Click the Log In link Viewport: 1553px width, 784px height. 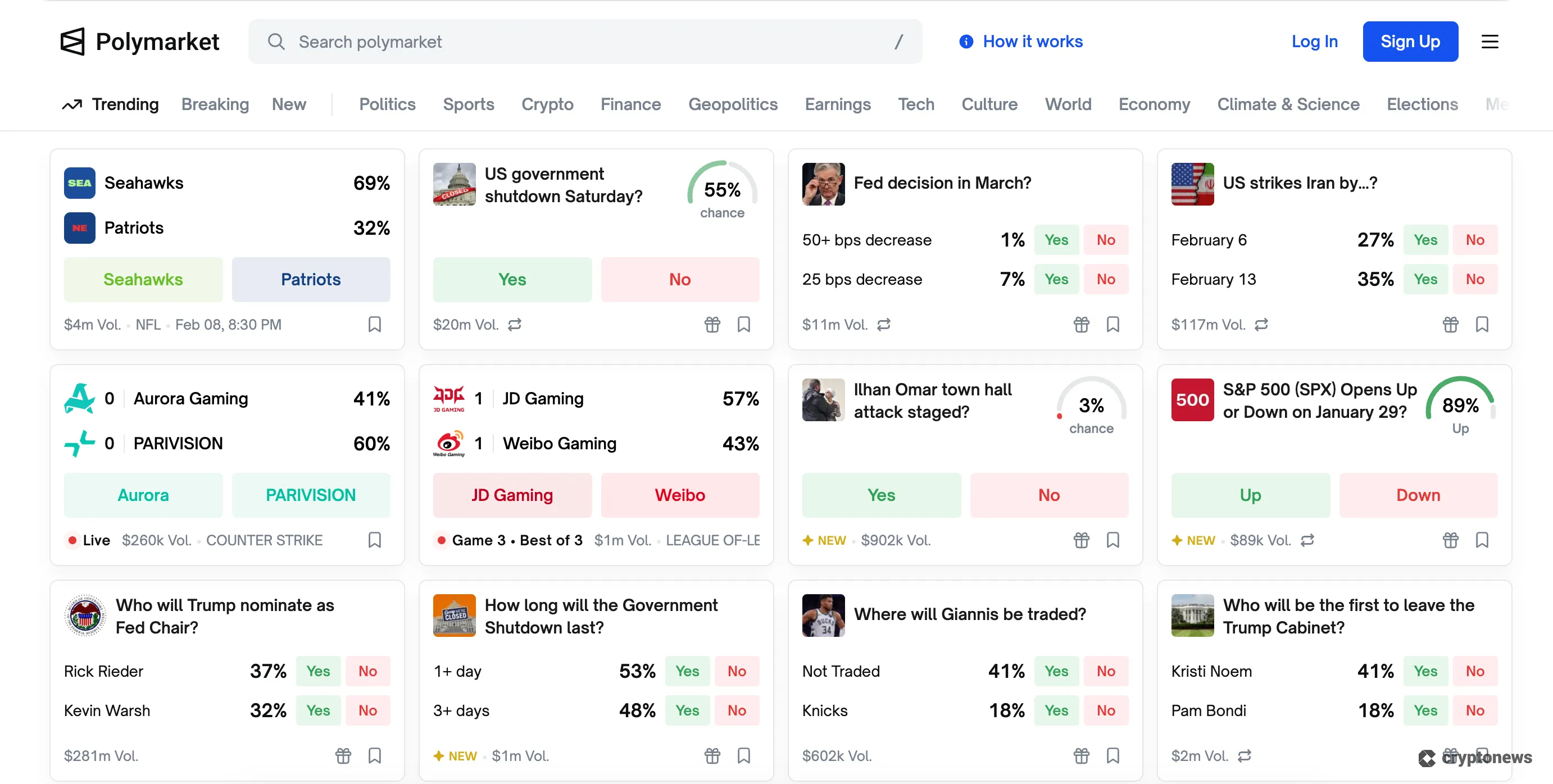coord(1314,42)
